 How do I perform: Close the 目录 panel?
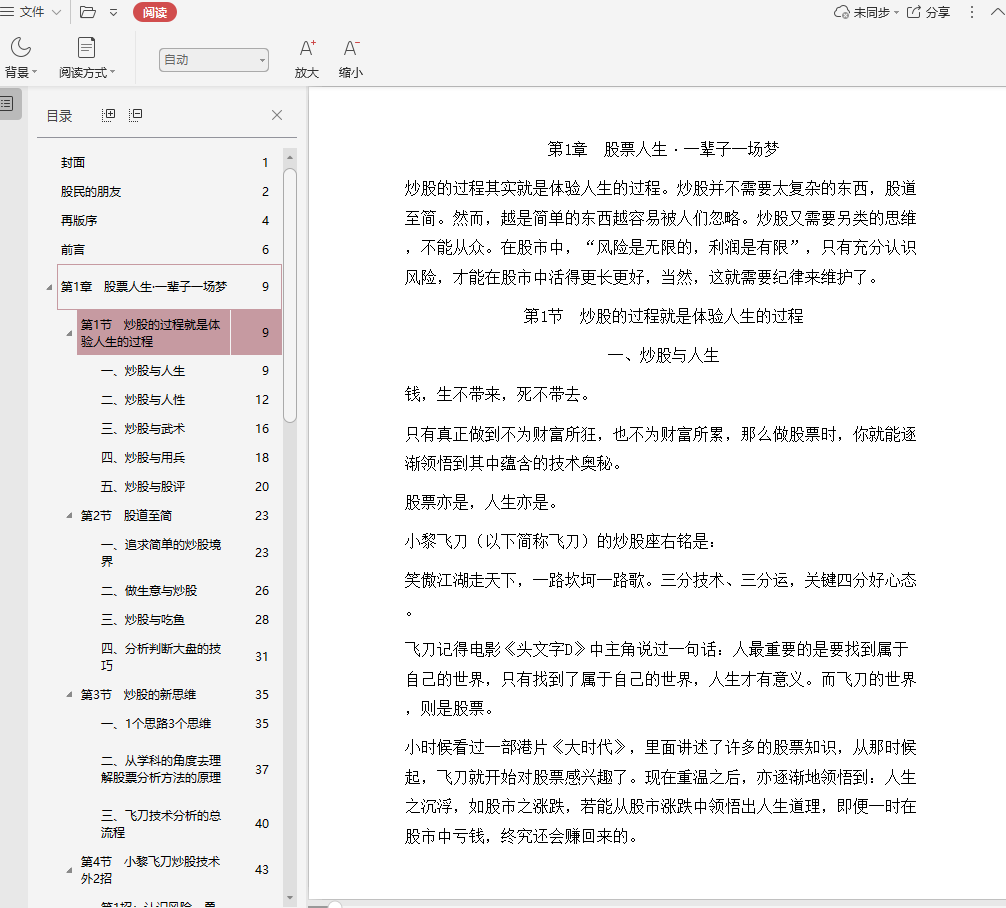click(277, 115)
